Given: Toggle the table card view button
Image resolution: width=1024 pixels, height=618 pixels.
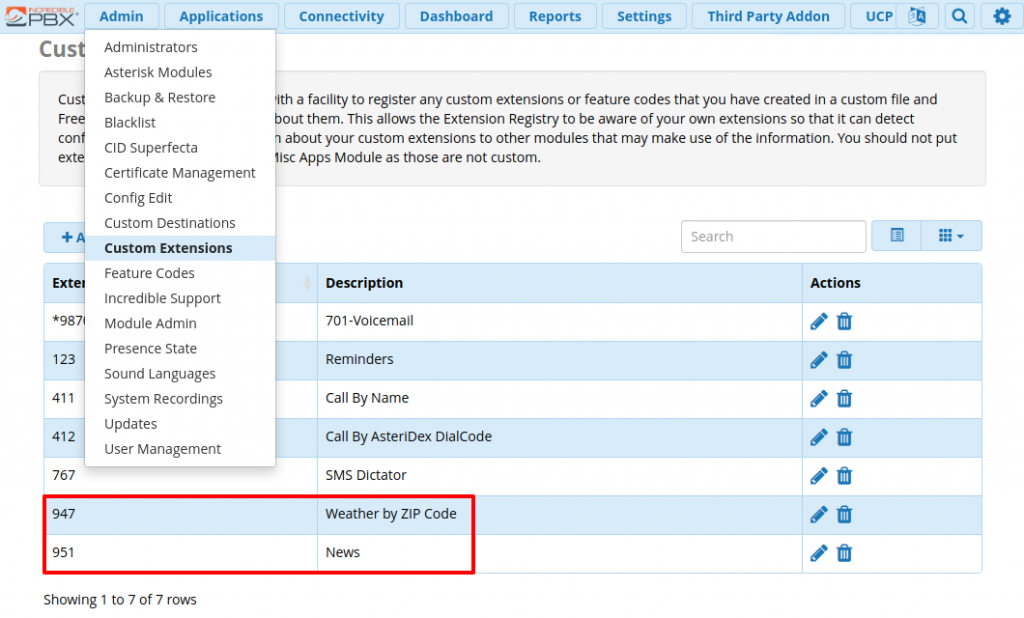Looking at the screenshot, I should pyautogui.click(x=897, y=235).
